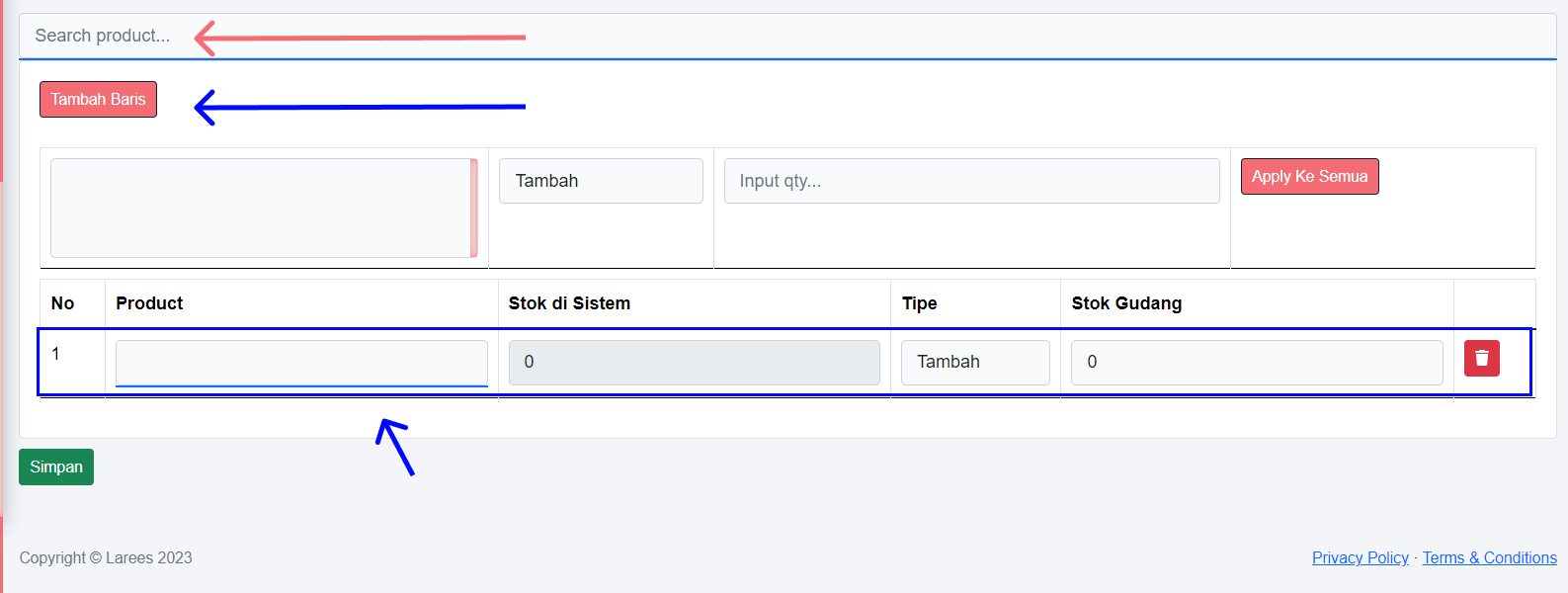
Task: Delete row 1 with the trash icon
Action: [x=1481, y=358]
